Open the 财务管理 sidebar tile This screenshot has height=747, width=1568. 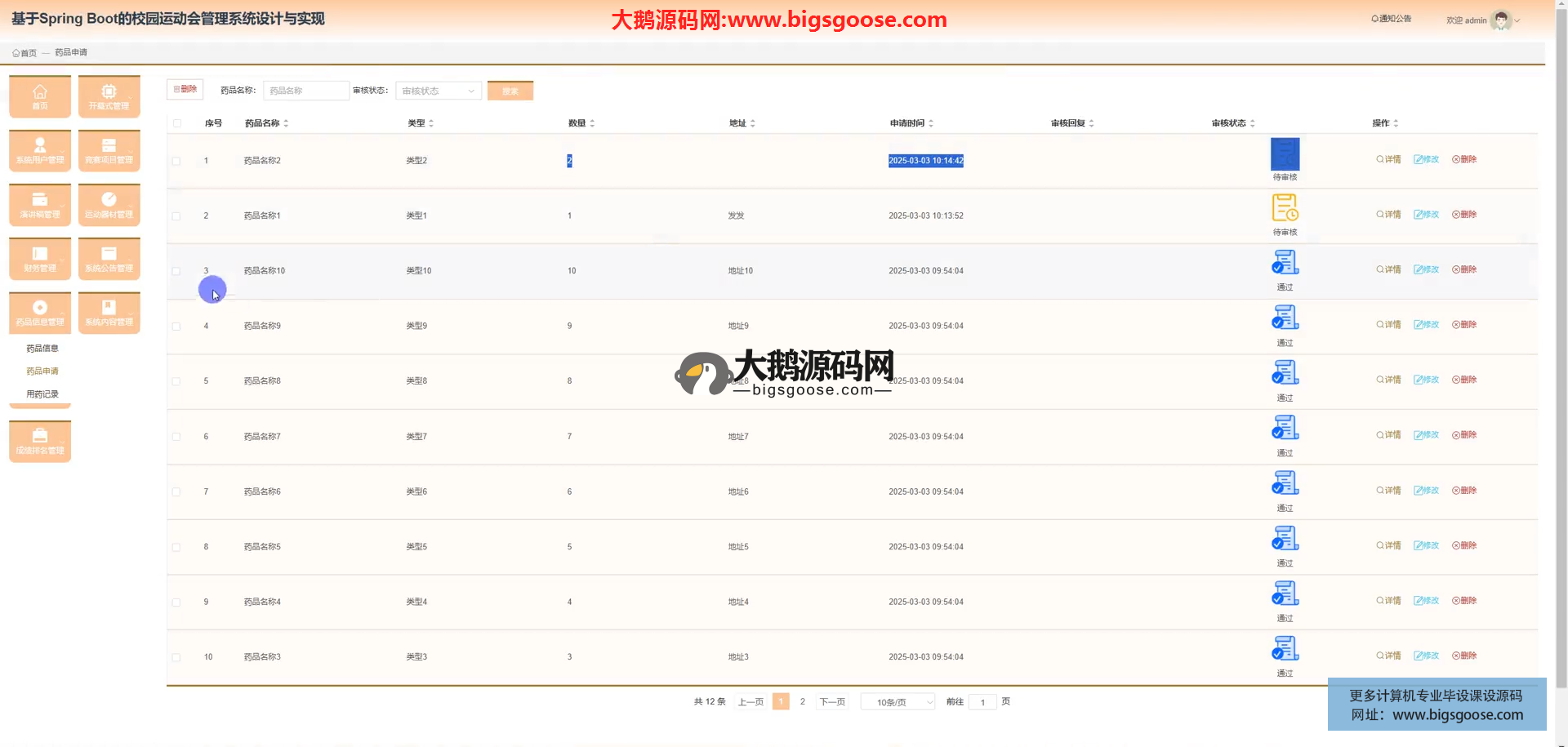click(x=40, y=259)
